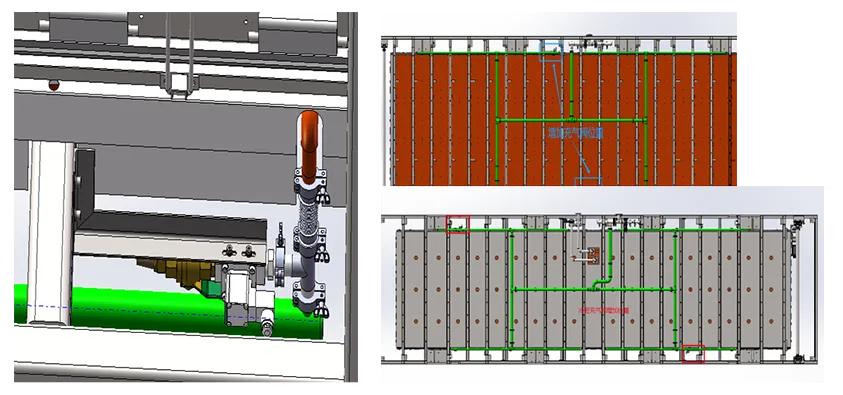Select the 3D valve assembly close-up image
The width and height of the screenshot is (843, 395).
point(185,197)
